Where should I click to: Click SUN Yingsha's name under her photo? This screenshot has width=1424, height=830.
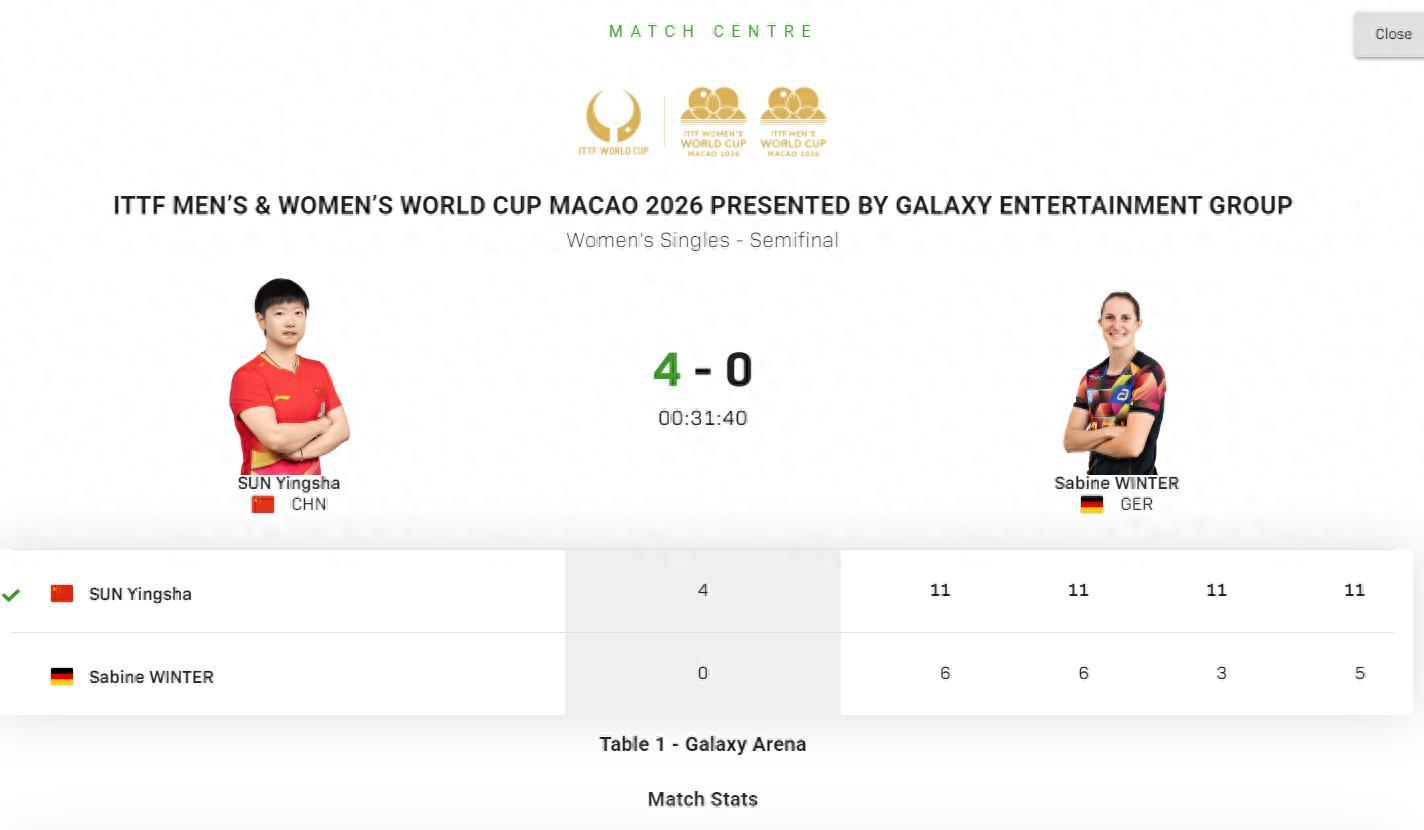click(288, 483)
